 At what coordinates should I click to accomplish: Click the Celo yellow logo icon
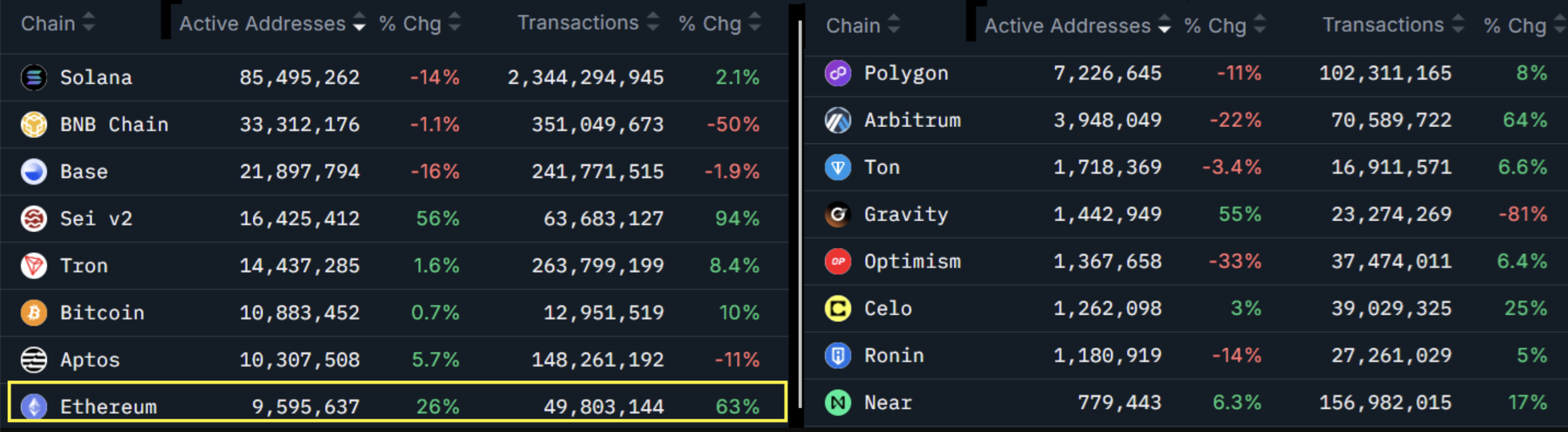pos(838,309)
